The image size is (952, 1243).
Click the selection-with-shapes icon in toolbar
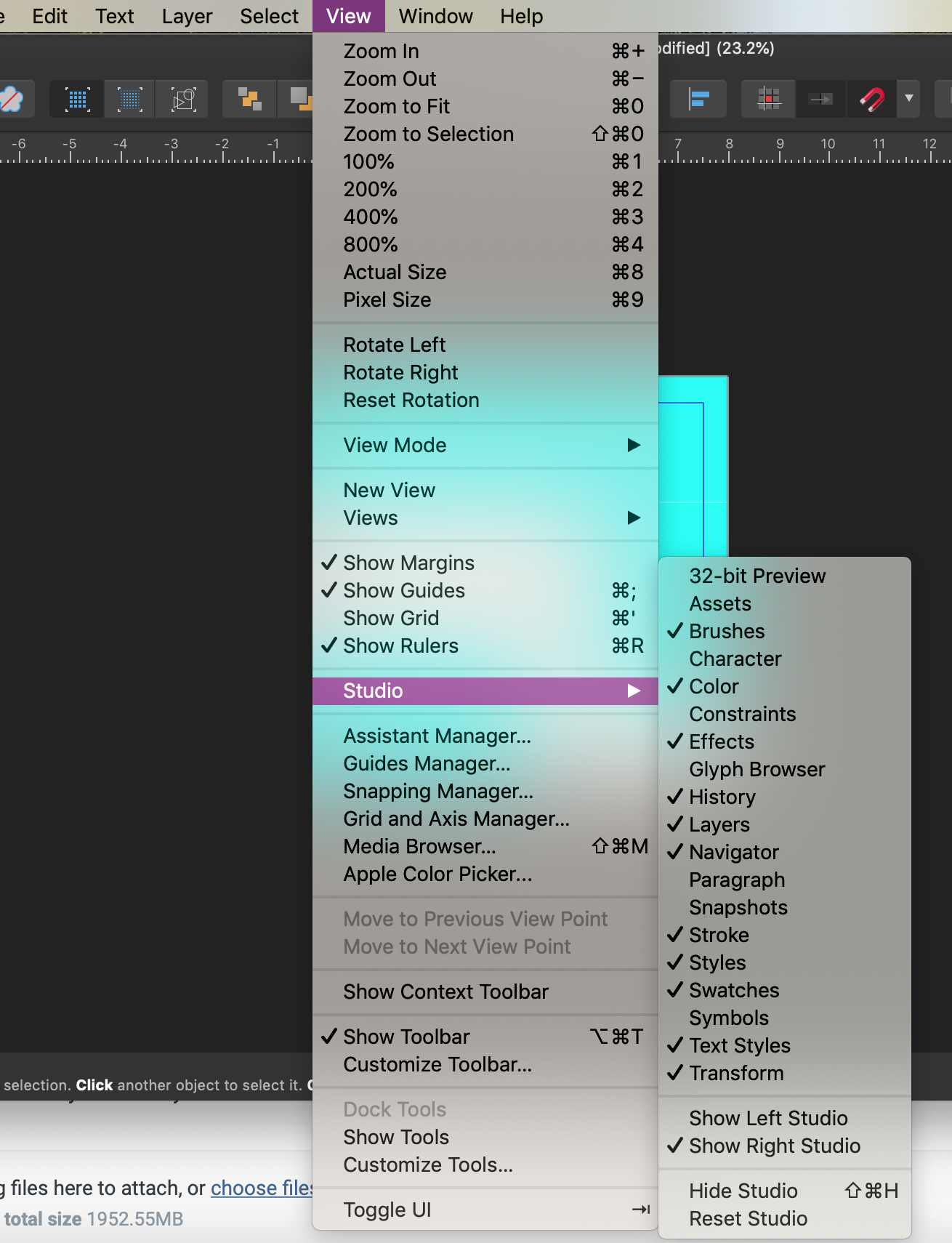coord(183,99)
